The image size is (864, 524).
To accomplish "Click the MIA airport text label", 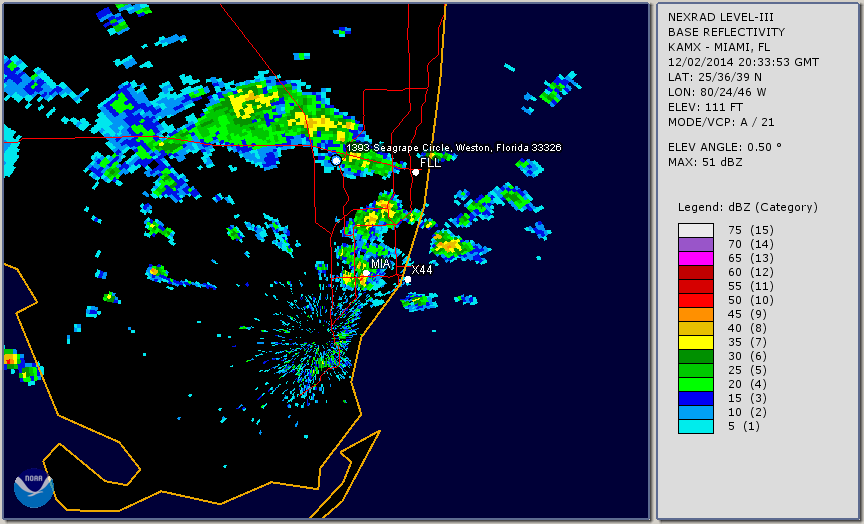I will click(x=381, y=264).
